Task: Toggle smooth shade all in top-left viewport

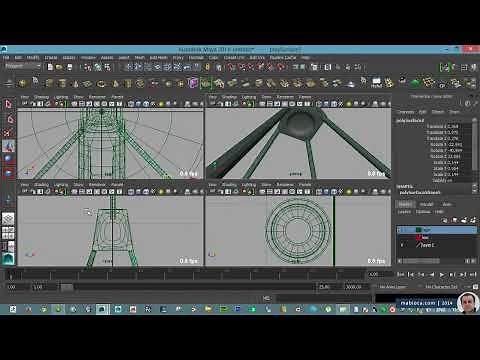Action: click(x=138, y=104)
